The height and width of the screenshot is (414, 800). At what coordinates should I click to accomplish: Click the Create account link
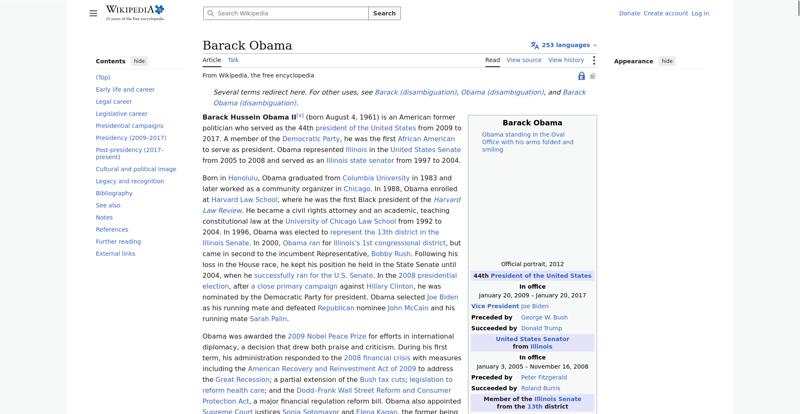665,13
